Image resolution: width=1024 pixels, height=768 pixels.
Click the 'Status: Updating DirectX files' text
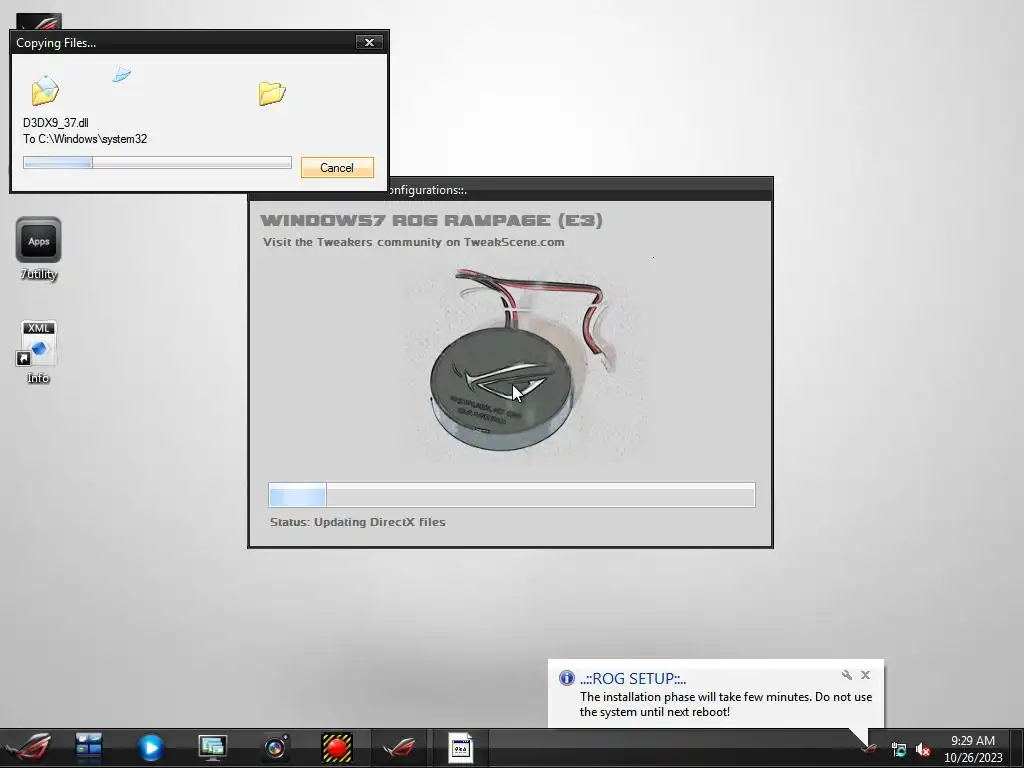[x=357, y=522]
